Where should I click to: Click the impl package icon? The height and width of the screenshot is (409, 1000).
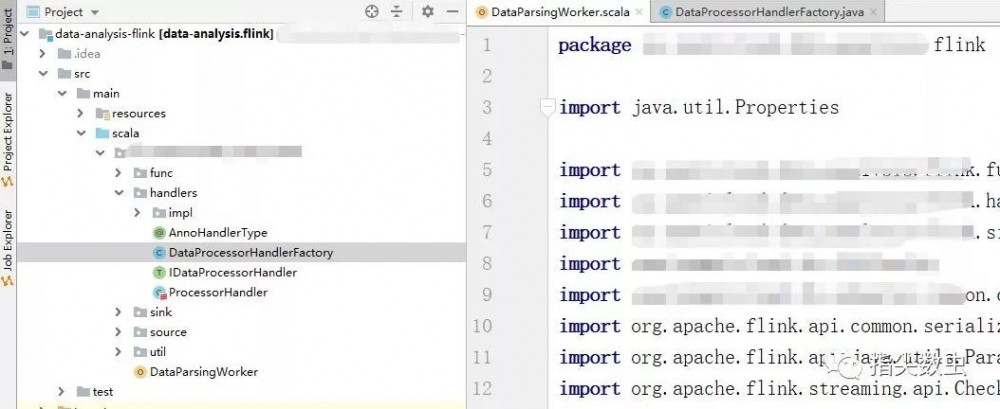(x=159, y=212)
